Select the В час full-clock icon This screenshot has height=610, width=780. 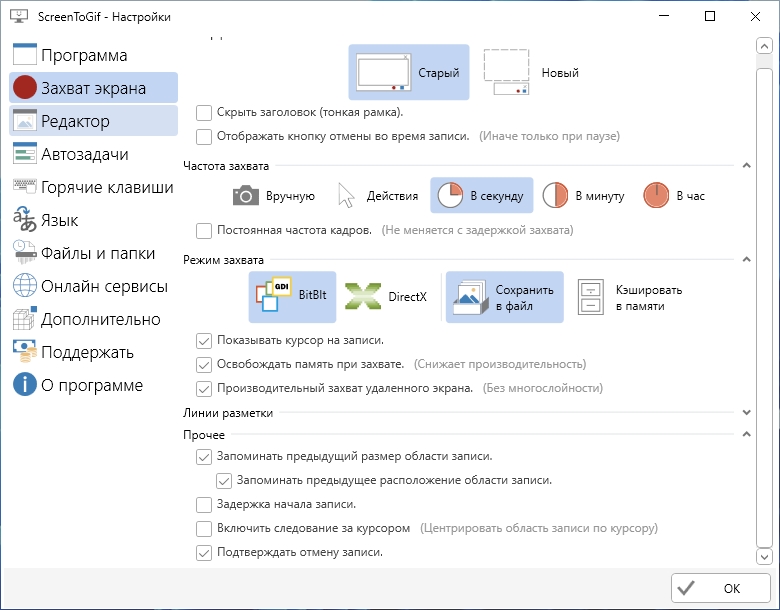click(656, 195)
